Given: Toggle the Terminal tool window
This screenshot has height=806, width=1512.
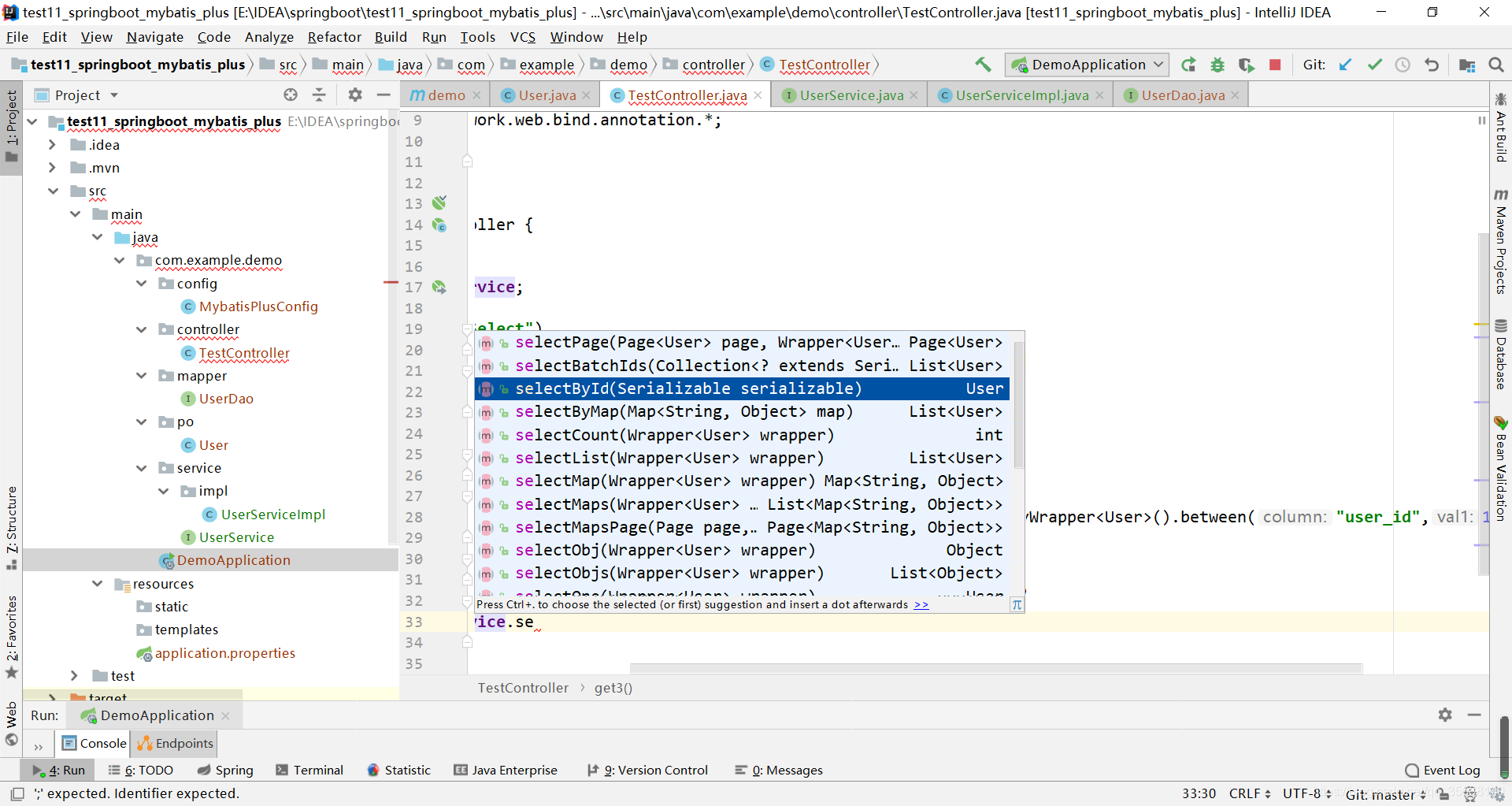Looking at the screenshot, I should point(309,770).
